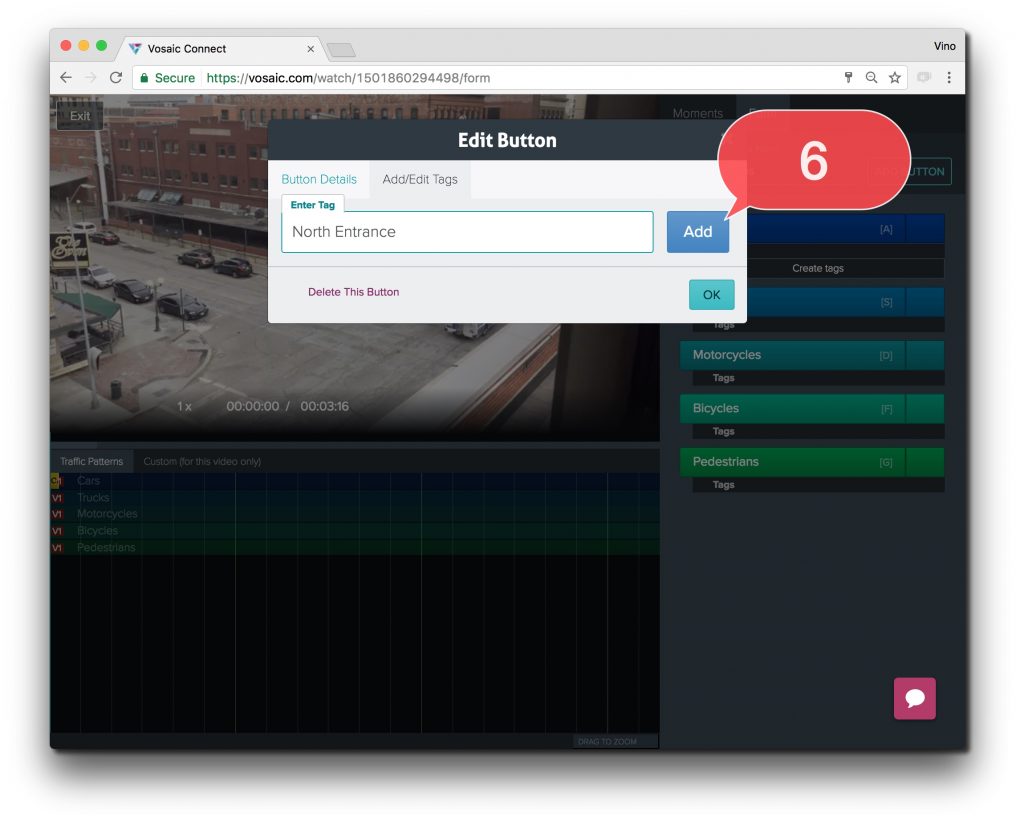Change the 1x playback speed

[x=184, y=406]
